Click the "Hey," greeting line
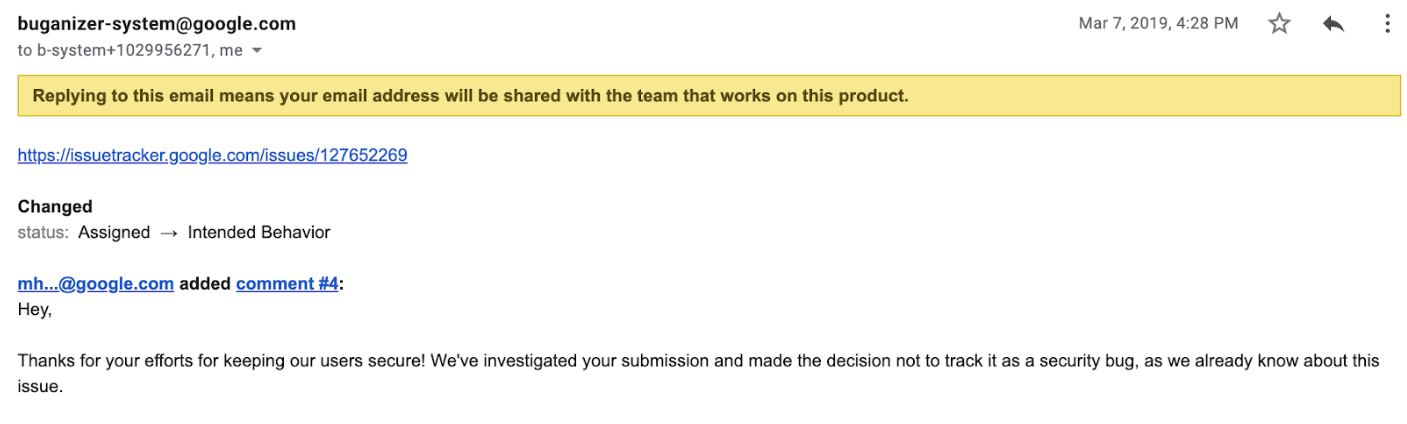 (x=35, y=310)
